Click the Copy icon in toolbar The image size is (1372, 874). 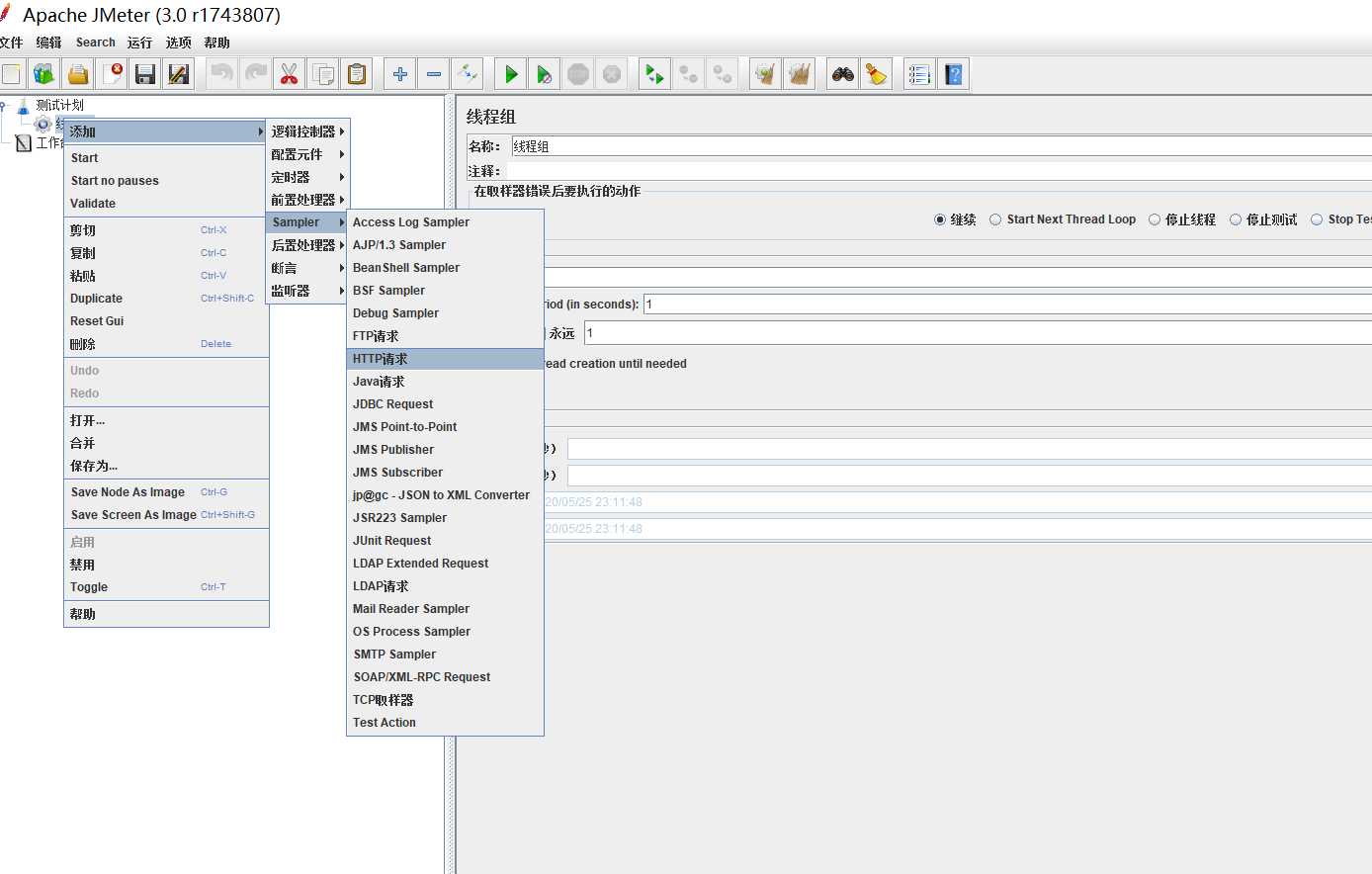pyautogui.click(x=323, y=74)
